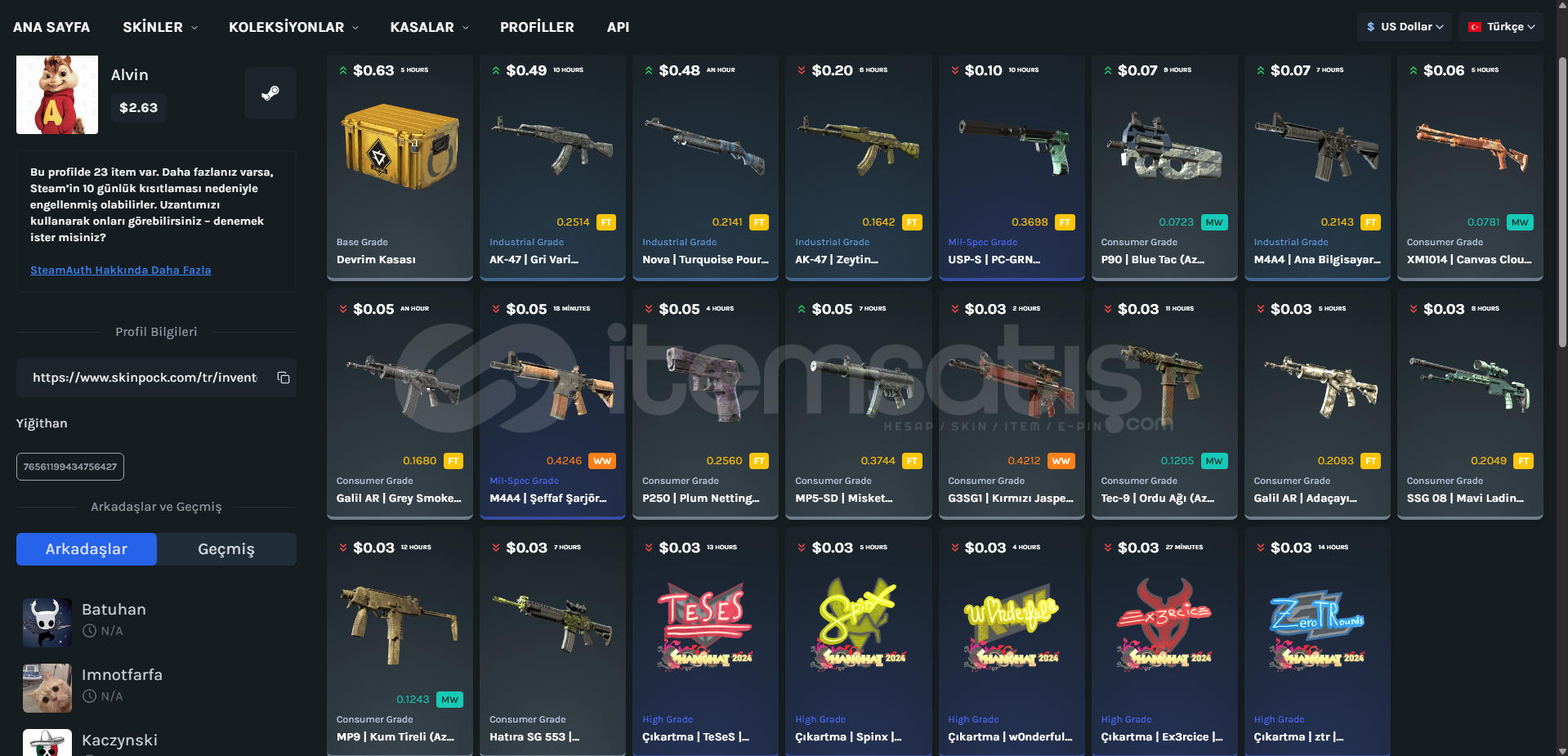Open the API menu item
The image size is (1568, 756).
(618, 27)
